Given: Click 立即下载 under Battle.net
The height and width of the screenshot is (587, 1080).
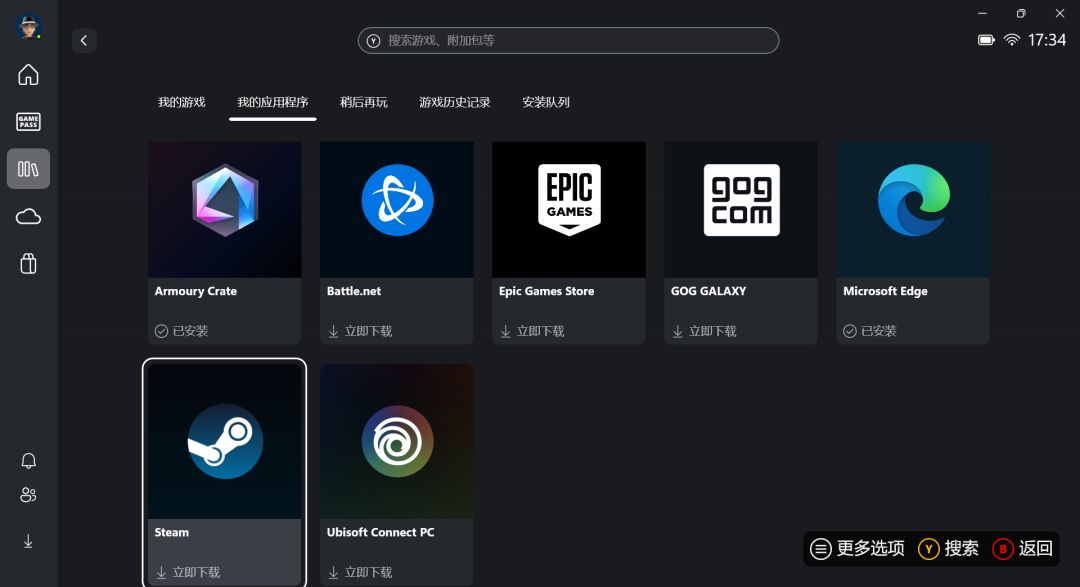Looking at the screenshot, I should point(360,331).
